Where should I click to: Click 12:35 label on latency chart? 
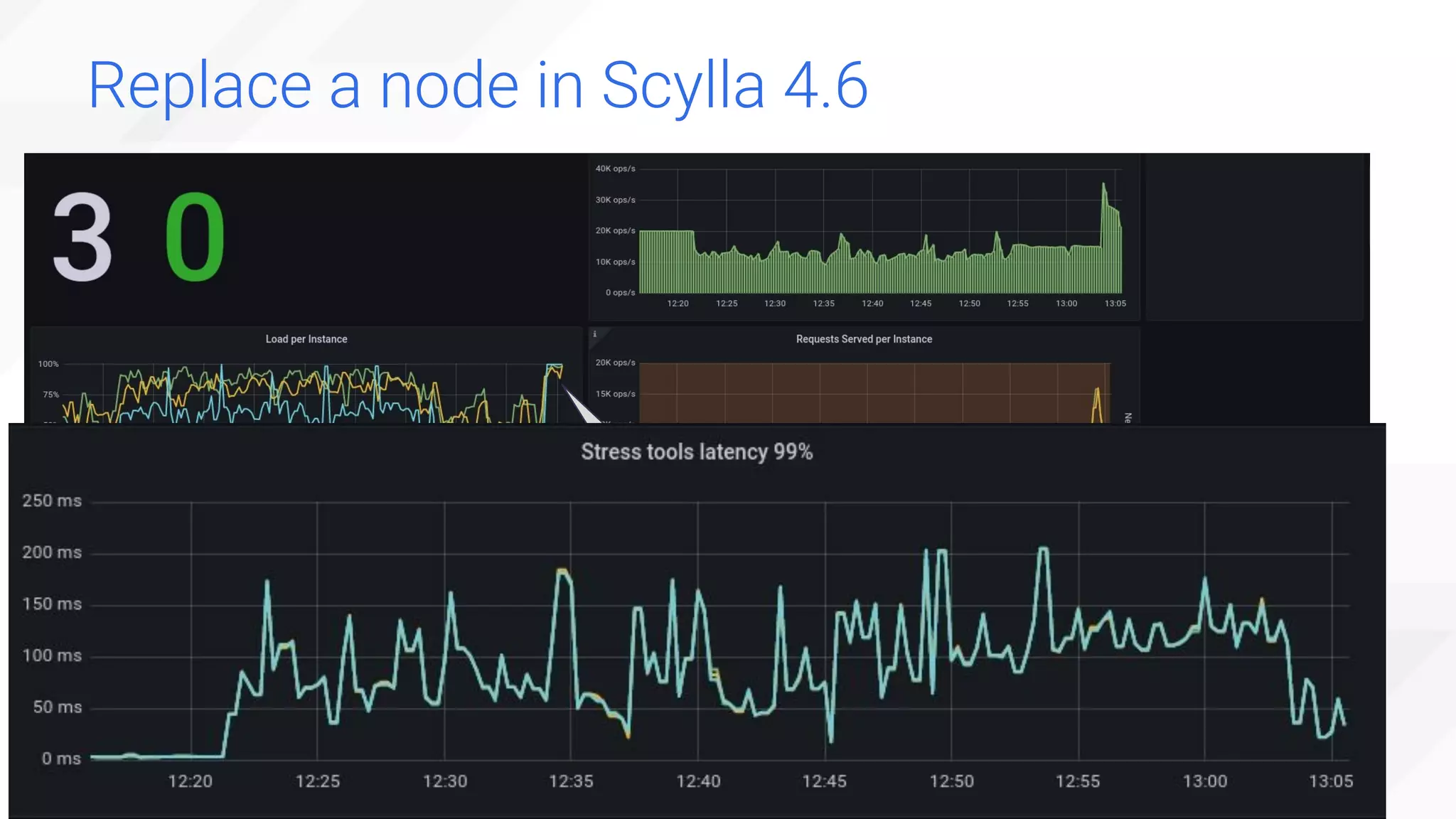point(571,781)
